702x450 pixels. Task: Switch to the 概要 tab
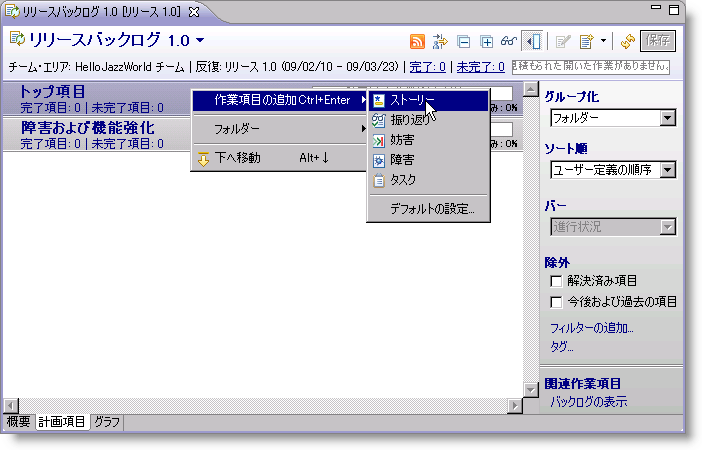pos(18,422)
